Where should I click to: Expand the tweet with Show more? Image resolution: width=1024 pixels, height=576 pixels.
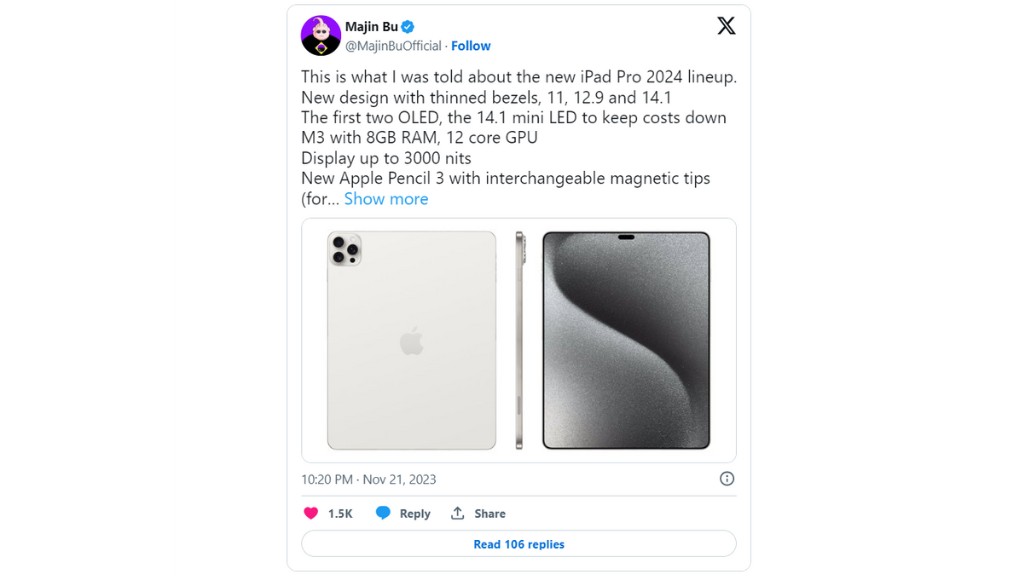coord(386,199)
